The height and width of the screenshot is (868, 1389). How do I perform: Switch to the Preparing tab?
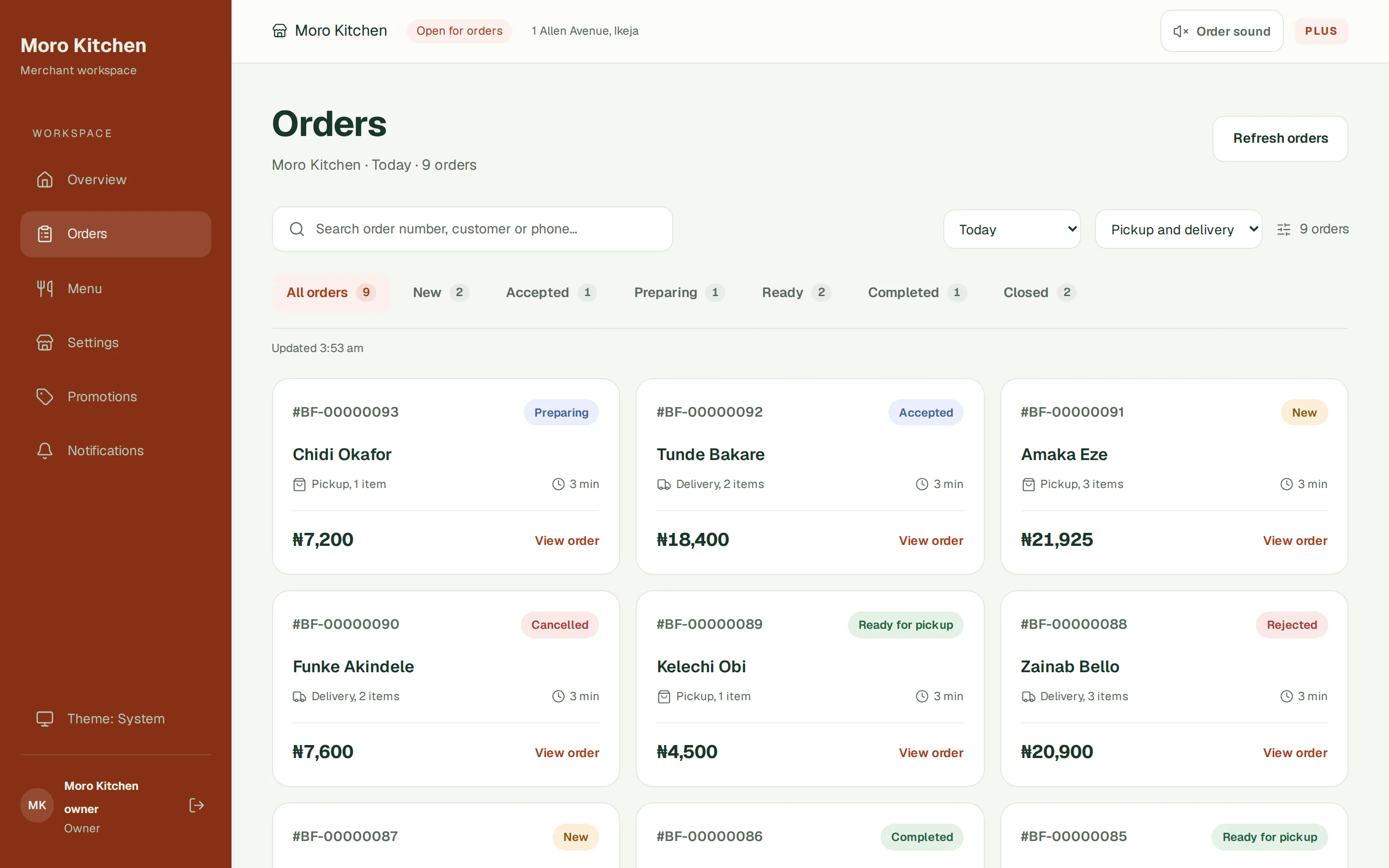pyautogui.click(x=679, y=292)
